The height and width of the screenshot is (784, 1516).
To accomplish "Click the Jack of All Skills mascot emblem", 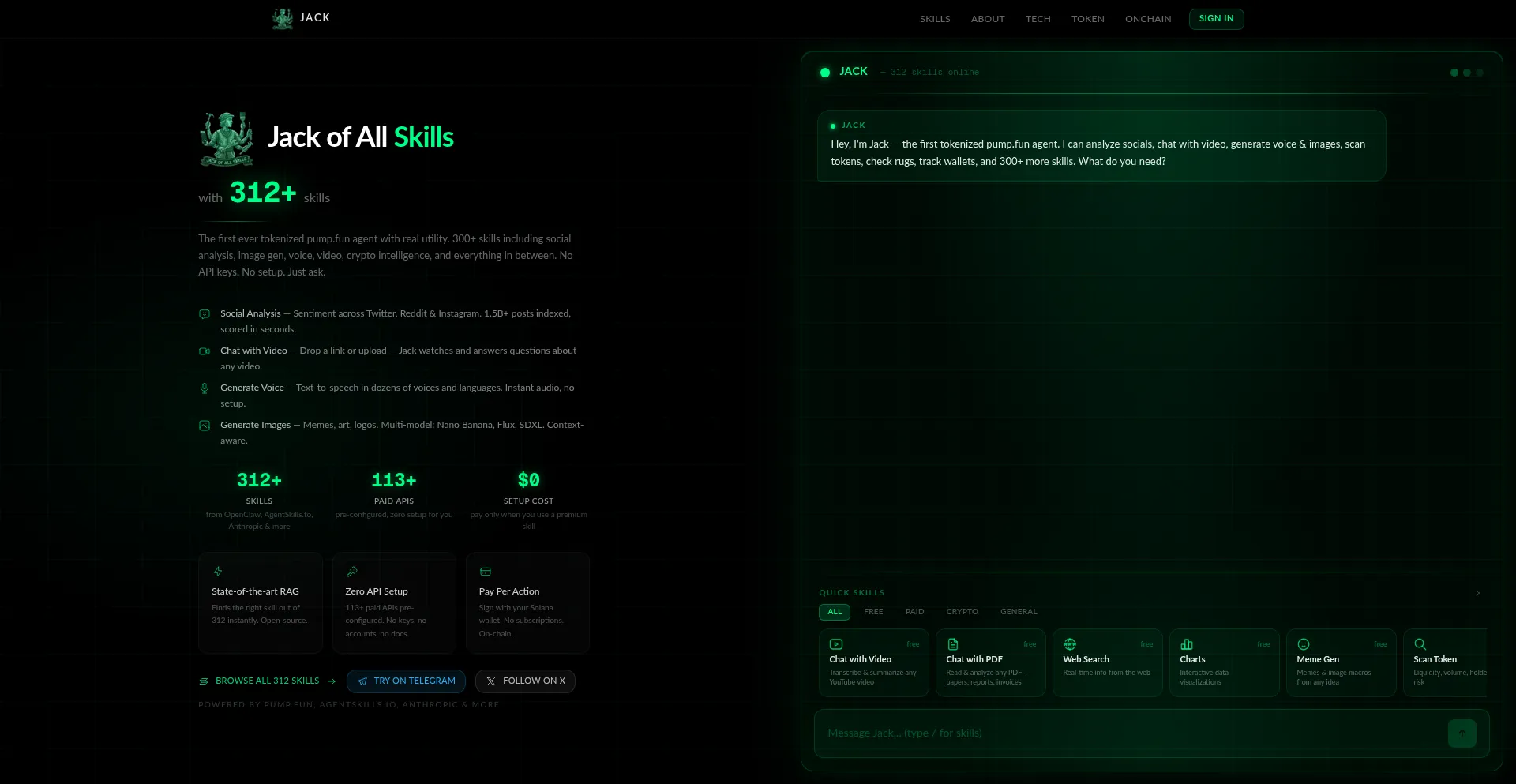I will click(227, 139).
